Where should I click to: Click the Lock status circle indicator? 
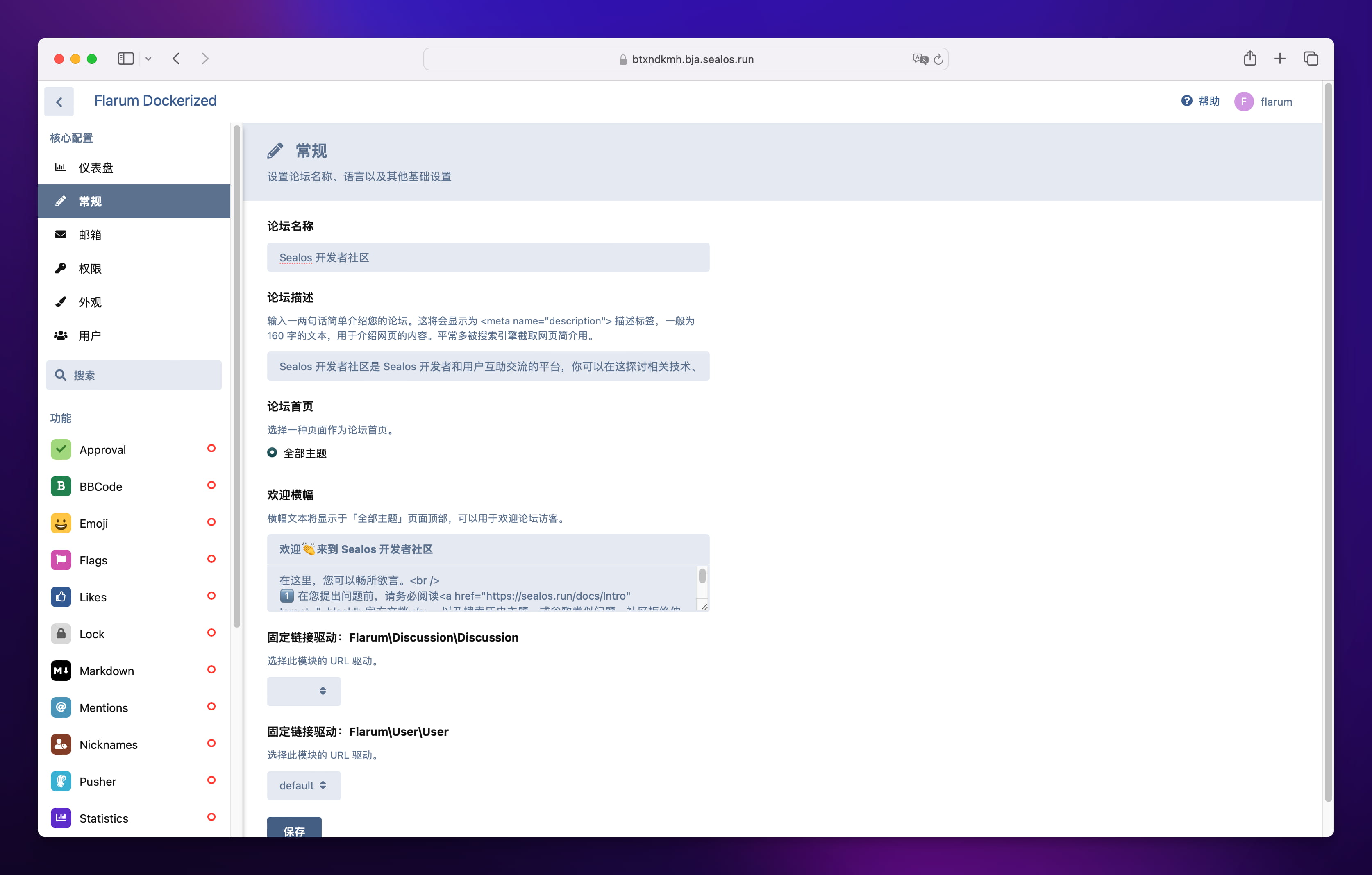coord(211,632)
